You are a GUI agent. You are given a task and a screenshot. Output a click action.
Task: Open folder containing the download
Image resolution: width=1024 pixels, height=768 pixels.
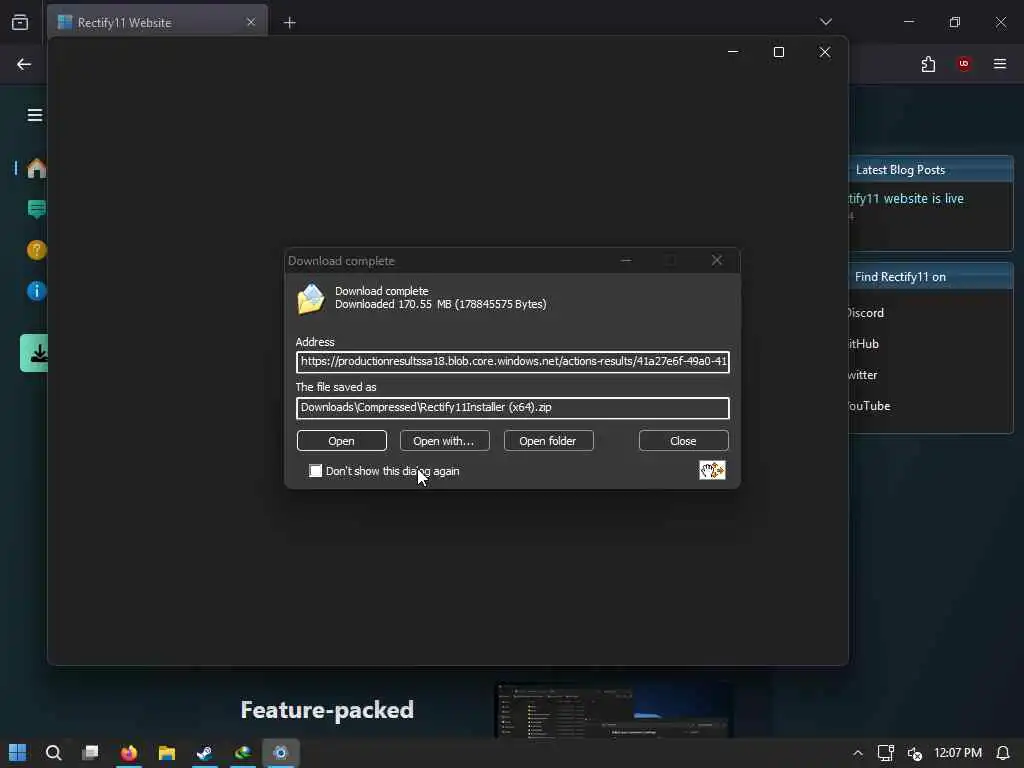(548, 441)
